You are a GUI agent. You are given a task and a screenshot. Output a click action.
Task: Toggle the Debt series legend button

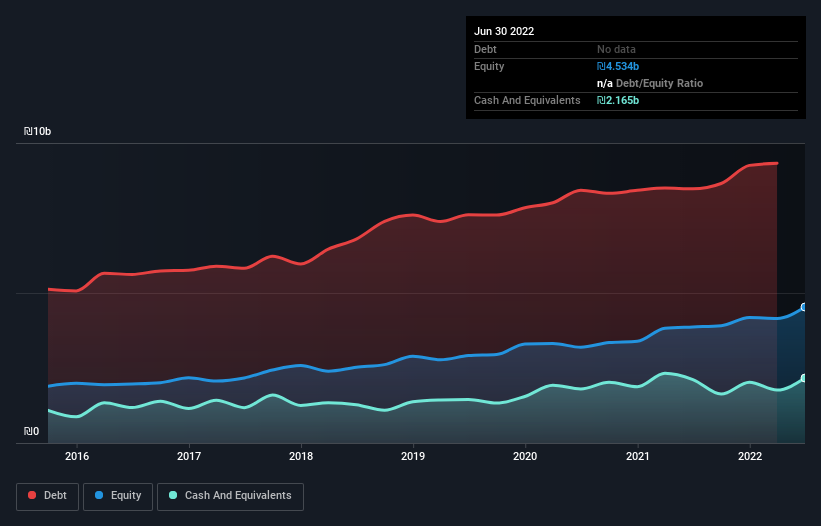(47, 496)
